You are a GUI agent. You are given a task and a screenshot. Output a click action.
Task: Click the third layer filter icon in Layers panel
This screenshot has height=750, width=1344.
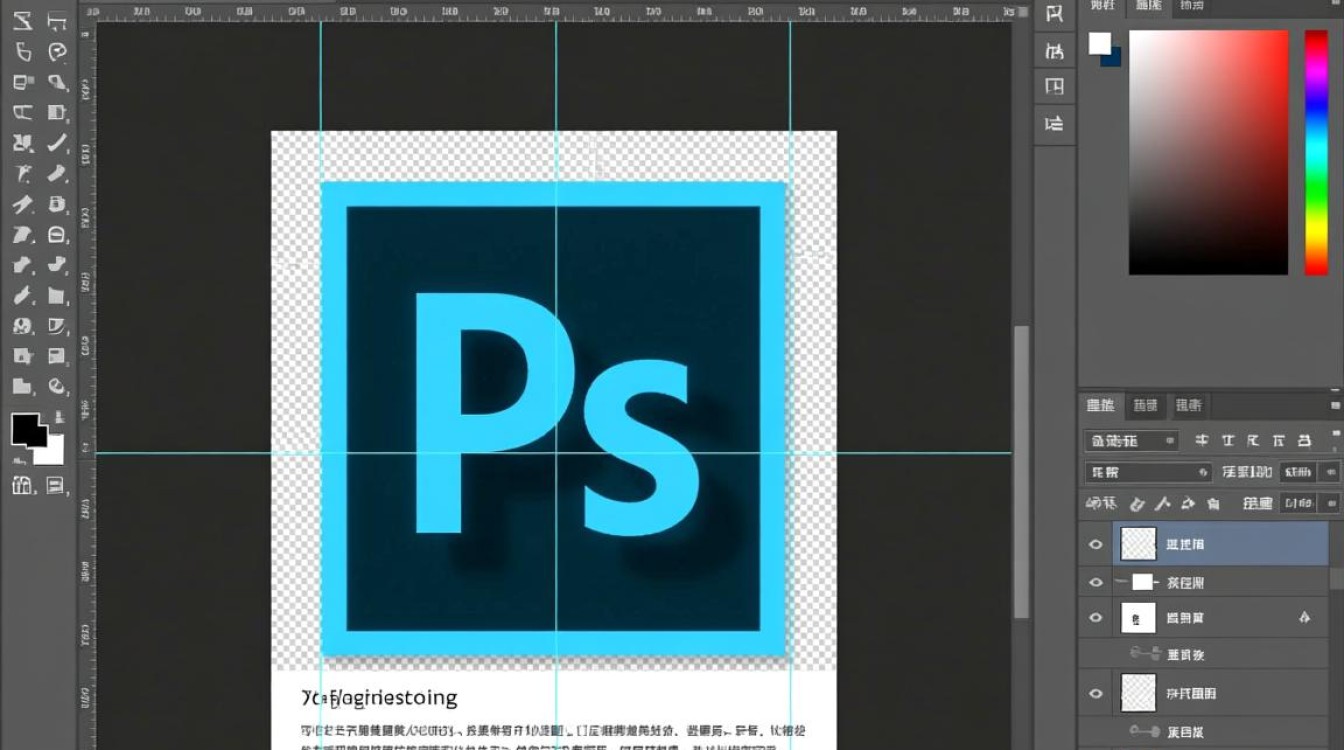(1253, 441)
